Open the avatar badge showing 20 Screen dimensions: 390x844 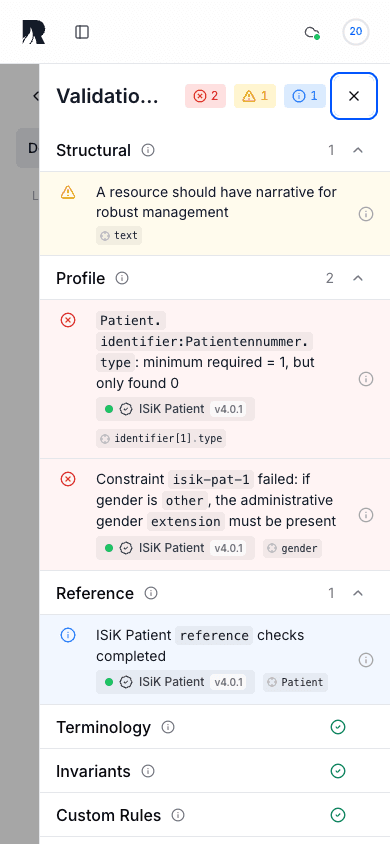(x=356, y=31)
